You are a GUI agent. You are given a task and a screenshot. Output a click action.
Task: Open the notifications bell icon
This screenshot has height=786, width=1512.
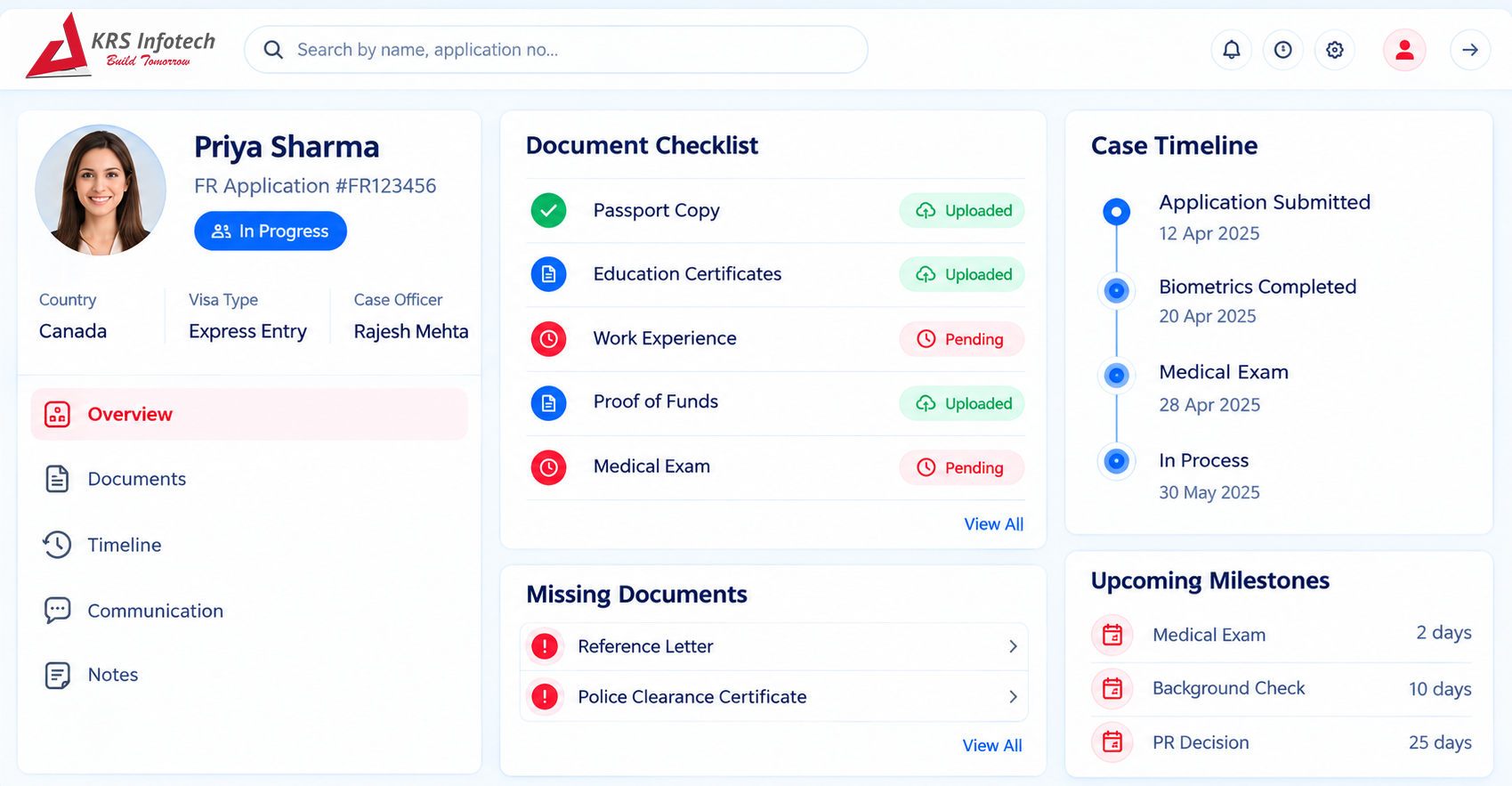click(1231, 50)
